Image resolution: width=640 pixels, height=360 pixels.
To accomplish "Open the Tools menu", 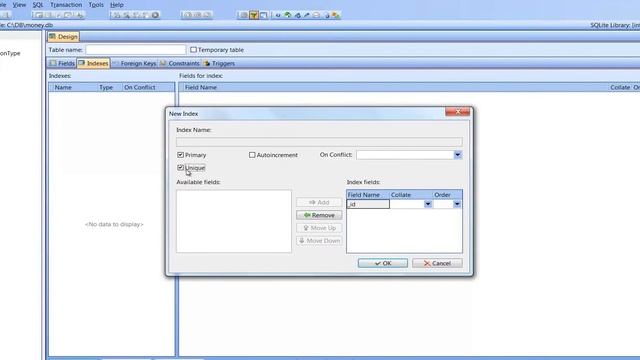I will click(x=96, y=5).
